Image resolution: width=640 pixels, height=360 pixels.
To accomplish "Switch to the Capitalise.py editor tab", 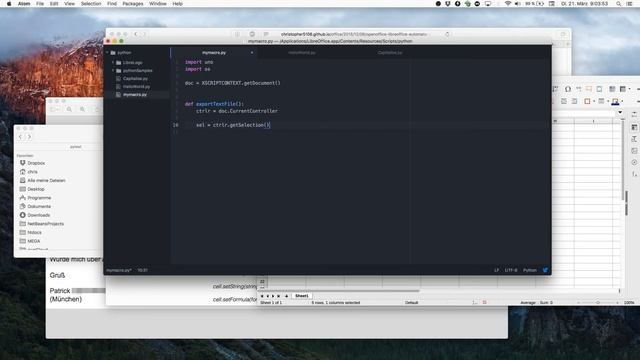I will click(390, 53).
